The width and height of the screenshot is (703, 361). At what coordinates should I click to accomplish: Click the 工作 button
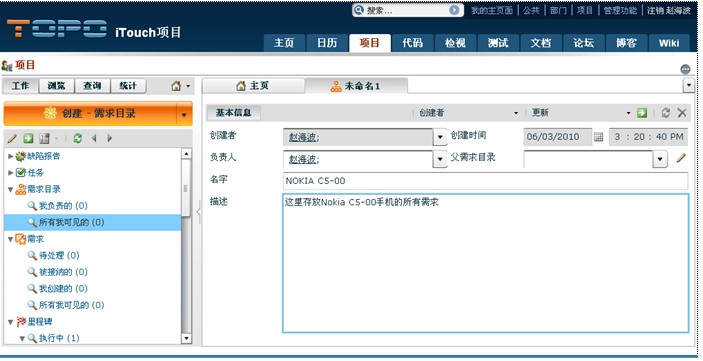21,86
